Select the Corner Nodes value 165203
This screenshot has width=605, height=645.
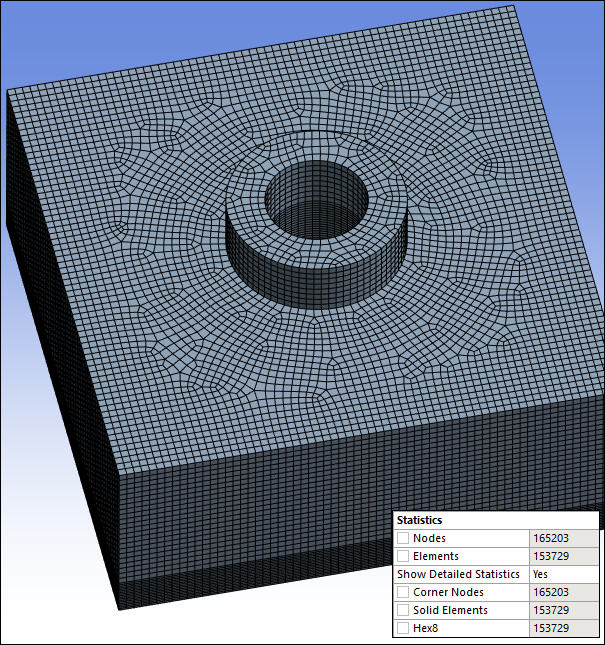[563, 592]
